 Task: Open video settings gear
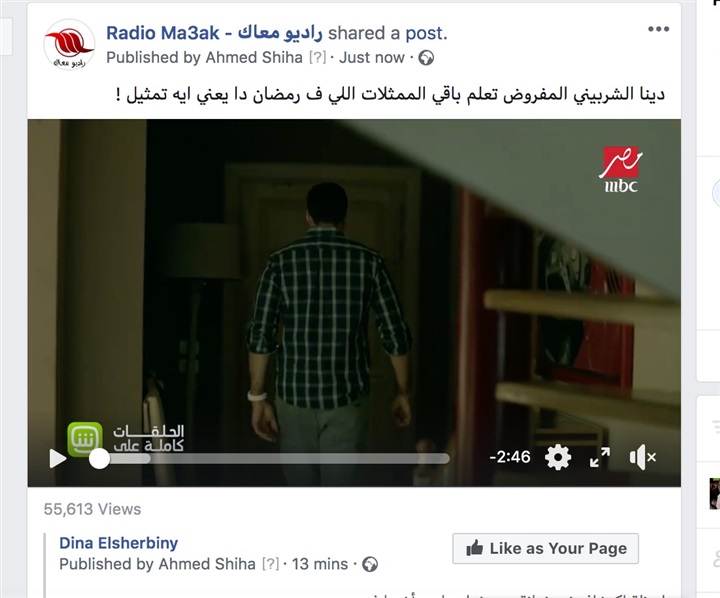(x=558, y=457)
